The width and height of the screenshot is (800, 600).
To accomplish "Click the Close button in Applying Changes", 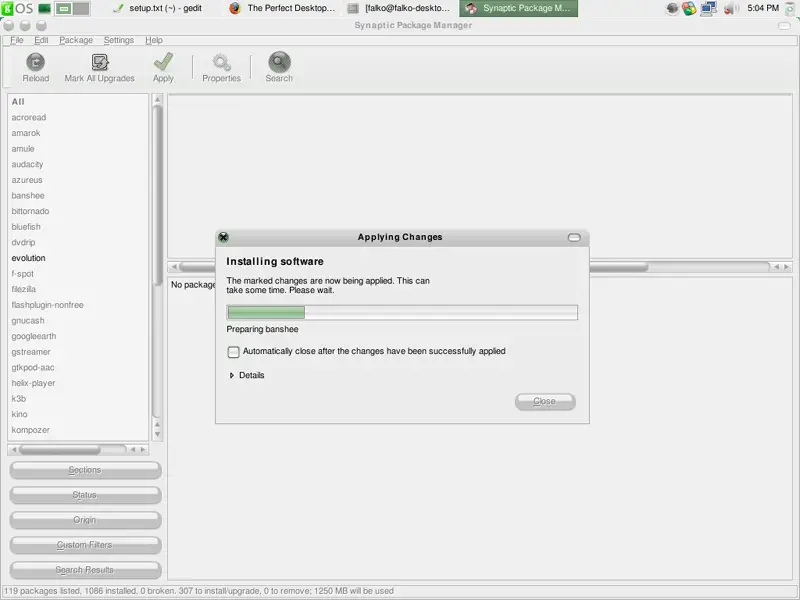I will click(545, 402).
